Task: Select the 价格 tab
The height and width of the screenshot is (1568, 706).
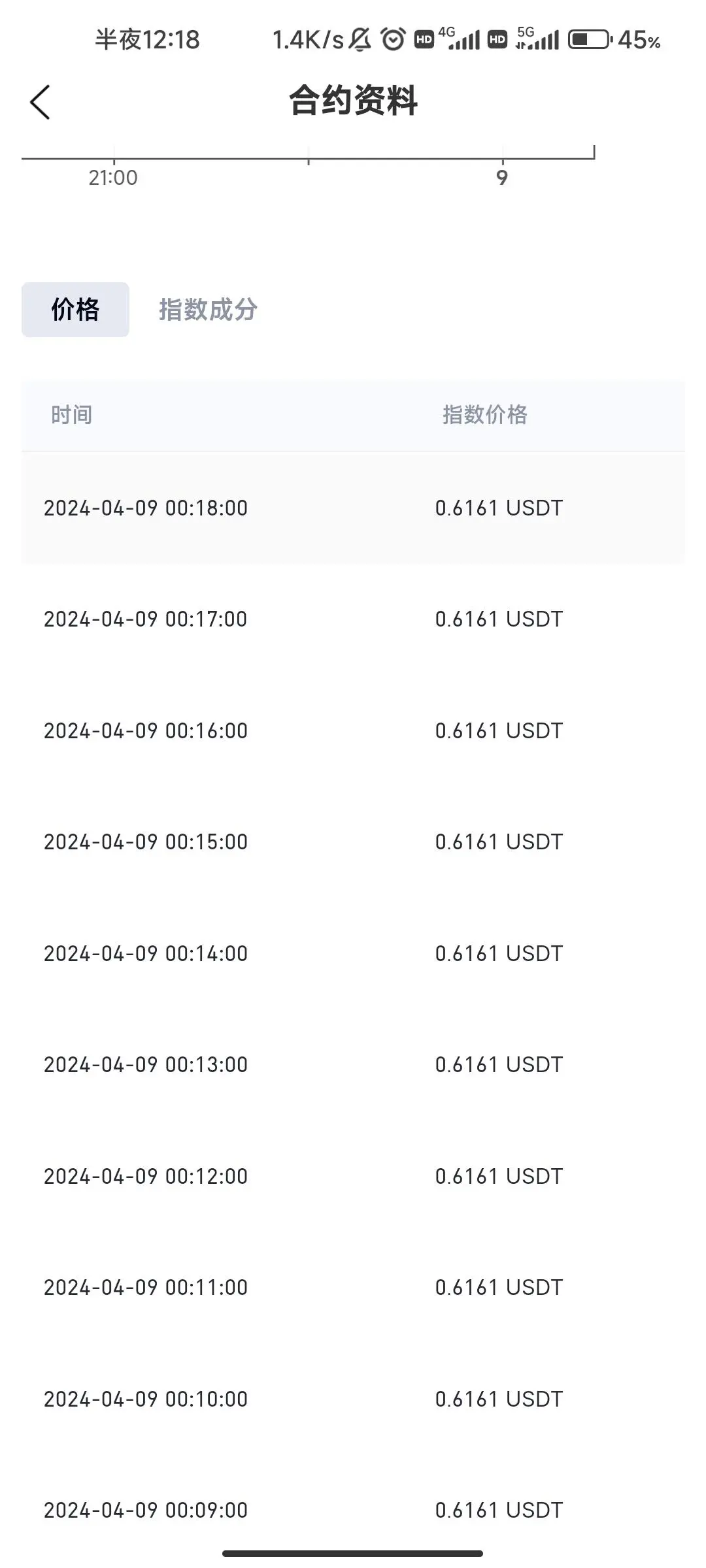Action: coord(75,310)
